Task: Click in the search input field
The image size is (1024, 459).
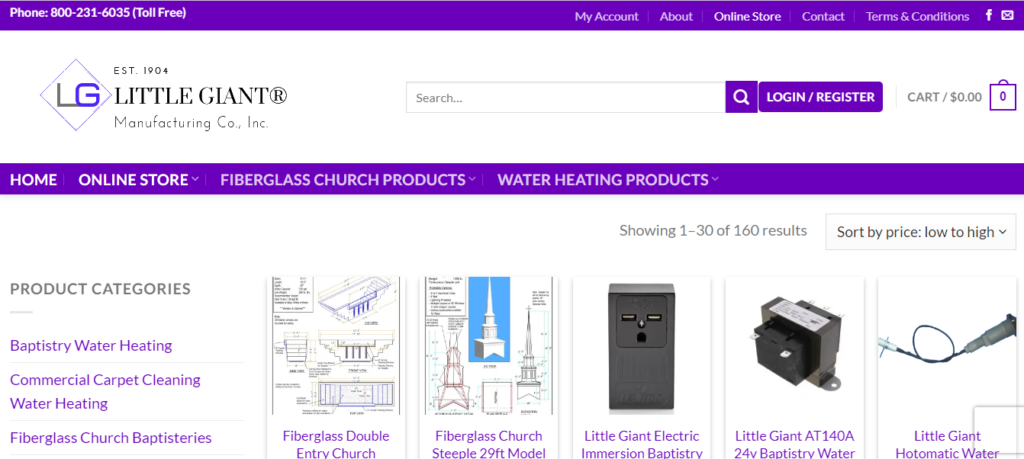Action: point(565,97)
